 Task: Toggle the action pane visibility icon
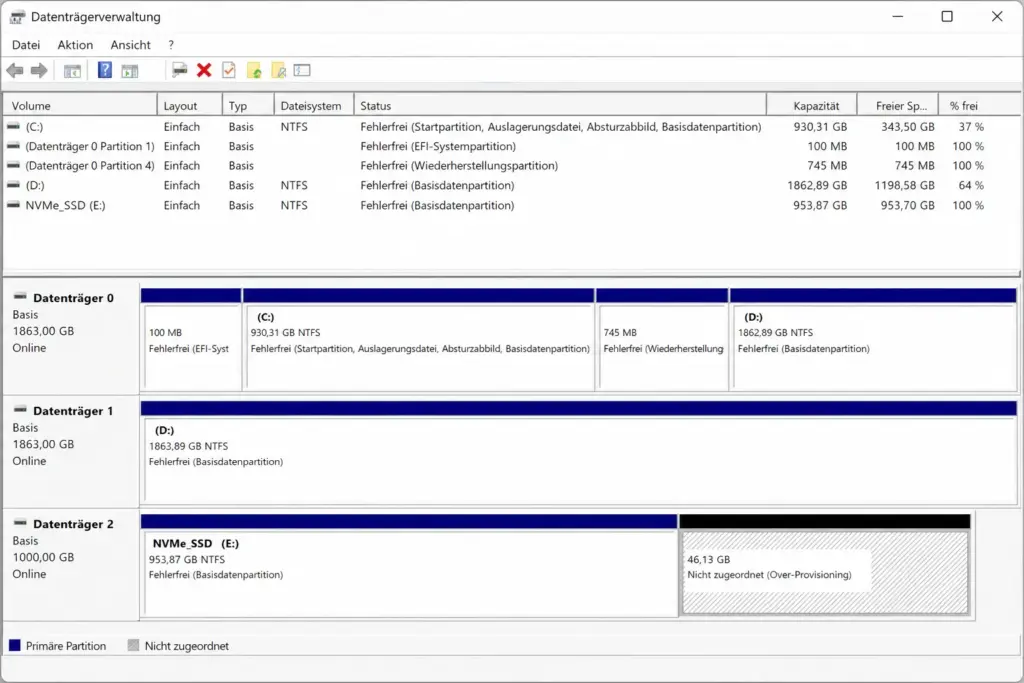[x=131, y=70]
